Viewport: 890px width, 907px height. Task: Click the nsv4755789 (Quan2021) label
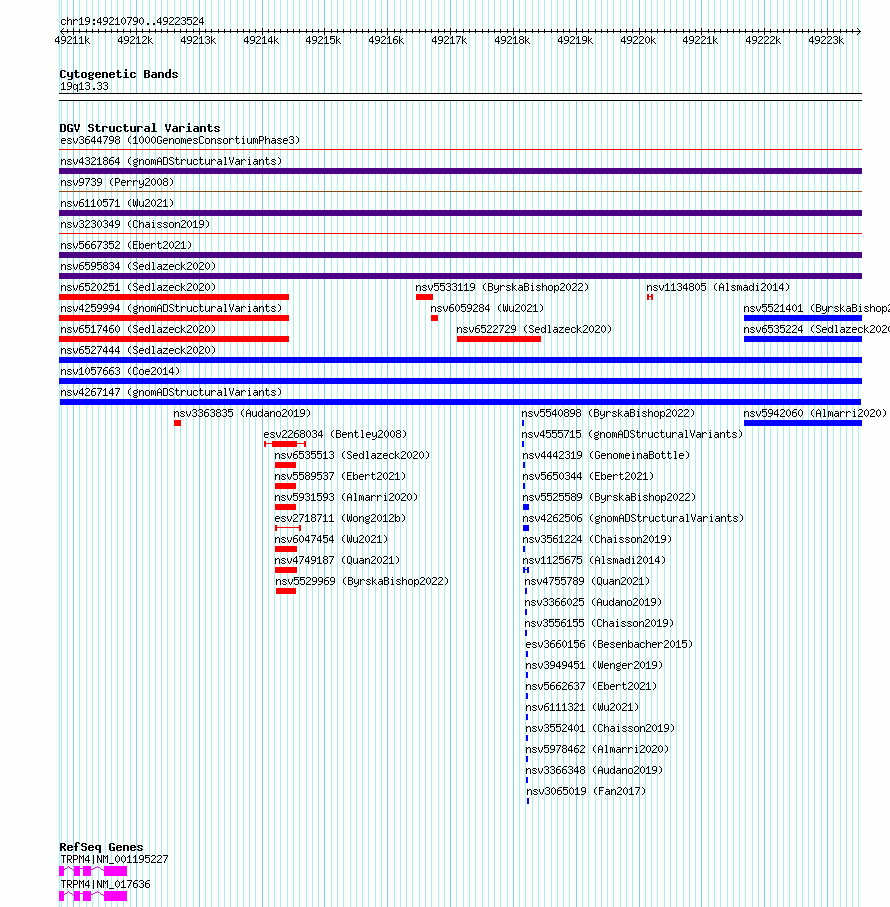pos(587,581)
